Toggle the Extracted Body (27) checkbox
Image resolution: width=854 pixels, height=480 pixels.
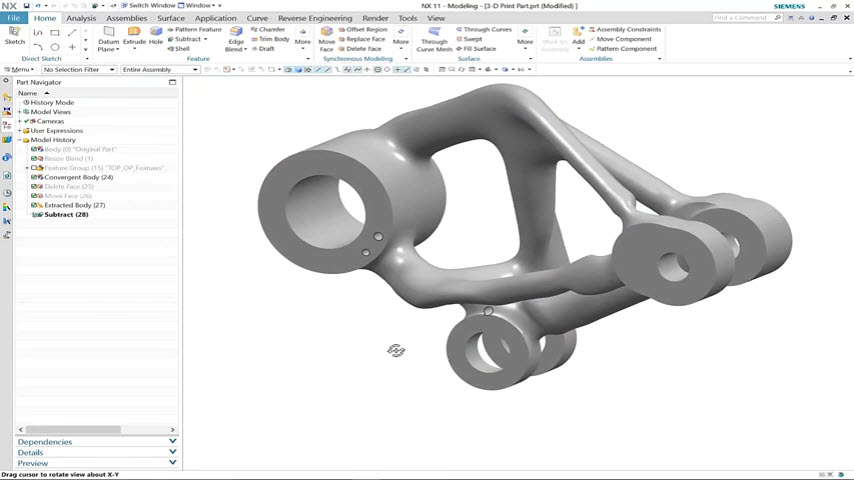pos(34,205)
